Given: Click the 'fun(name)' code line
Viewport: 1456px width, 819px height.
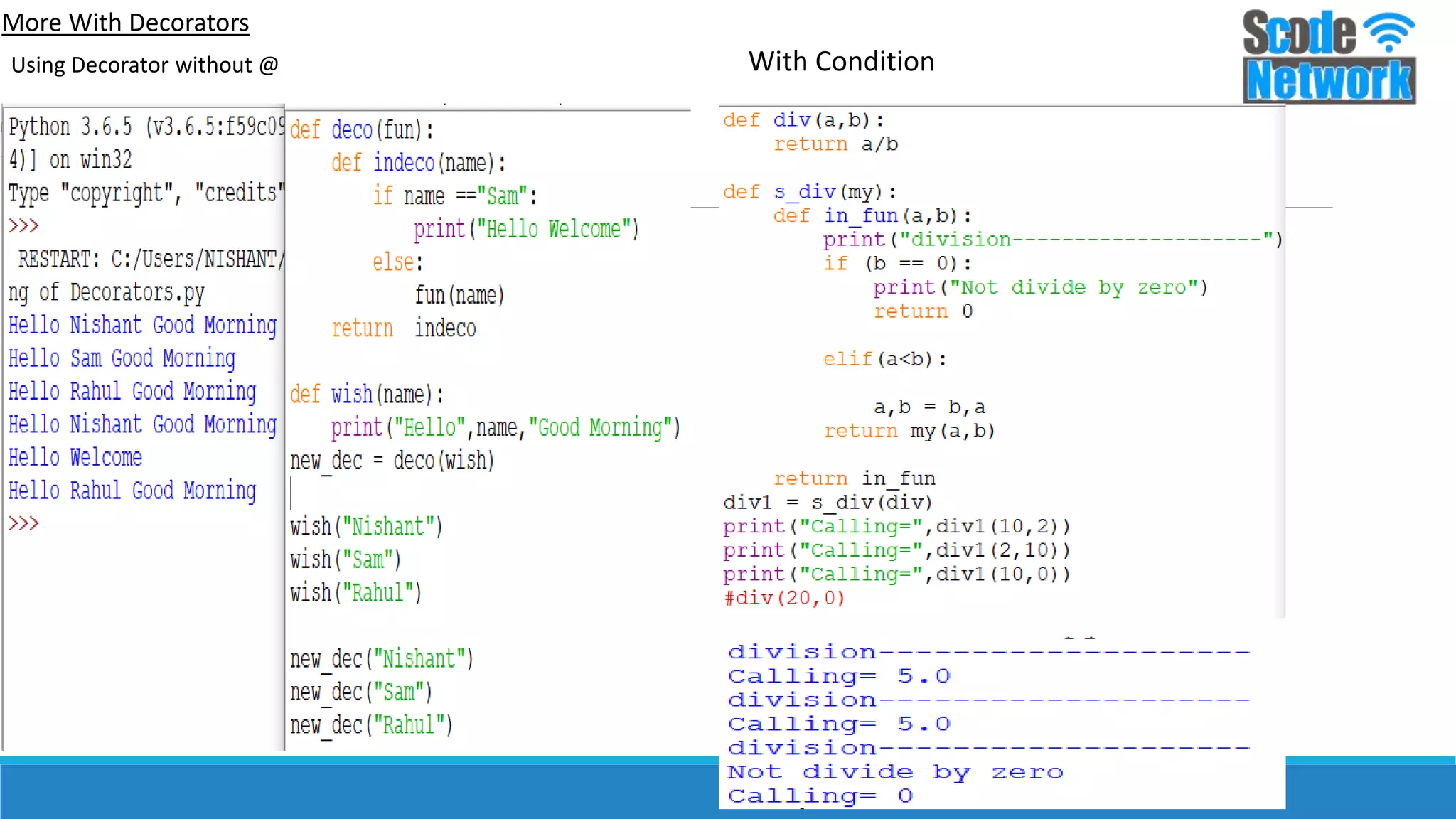Looking at the screenshot, I should 459,294.
